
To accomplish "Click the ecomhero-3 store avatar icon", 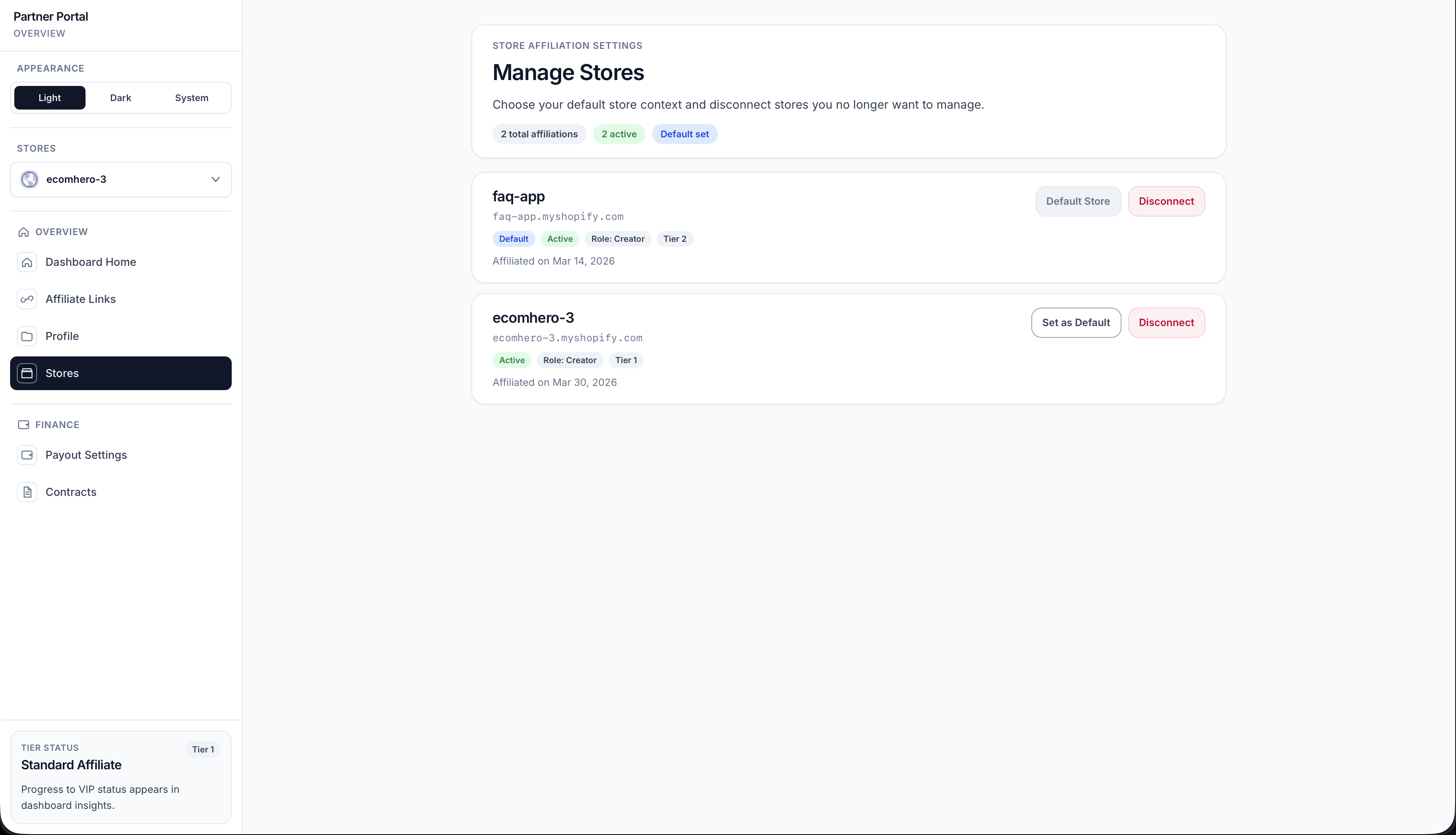I will pos(29,179).
